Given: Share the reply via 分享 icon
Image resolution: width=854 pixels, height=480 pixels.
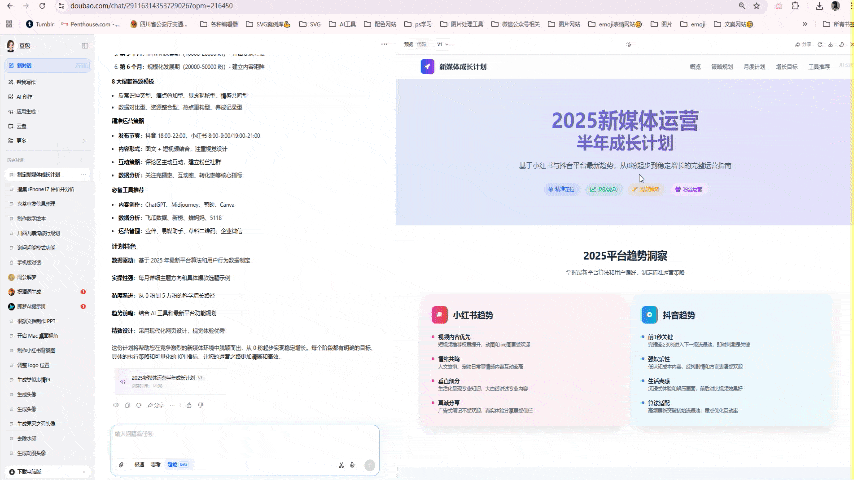Looking at the screenshot, I should (155, 405).
